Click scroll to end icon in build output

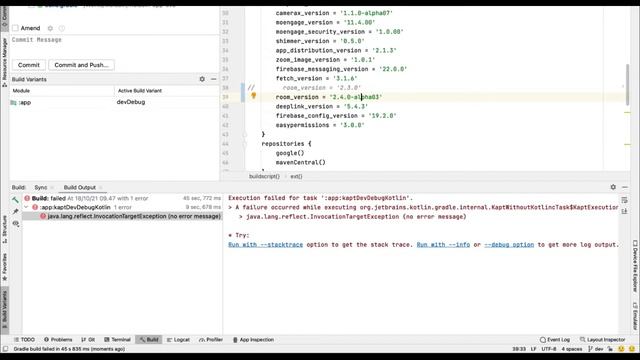(624, 211)
